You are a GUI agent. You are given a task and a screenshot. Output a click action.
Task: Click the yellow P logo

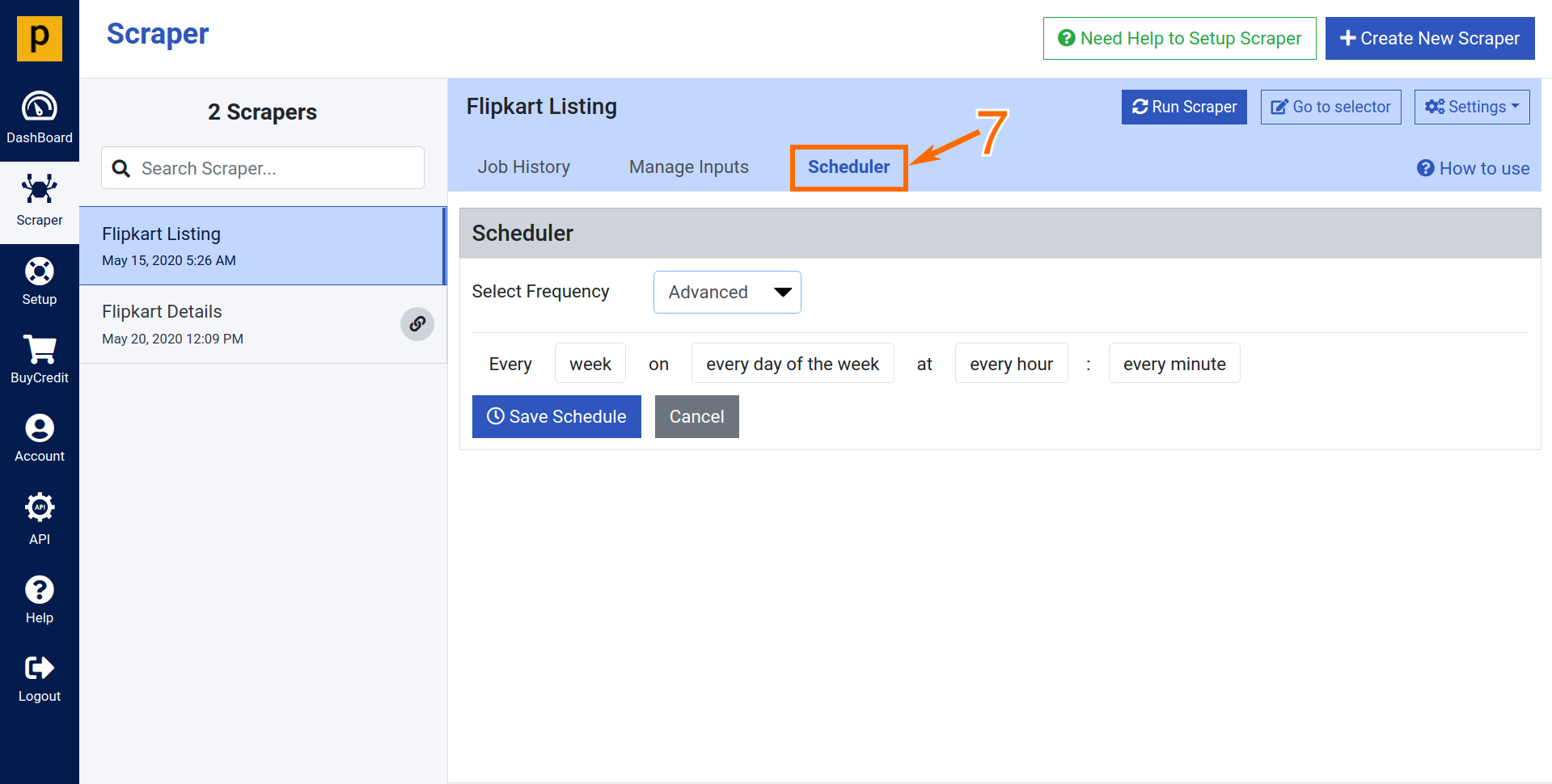[x=39, y=38]
